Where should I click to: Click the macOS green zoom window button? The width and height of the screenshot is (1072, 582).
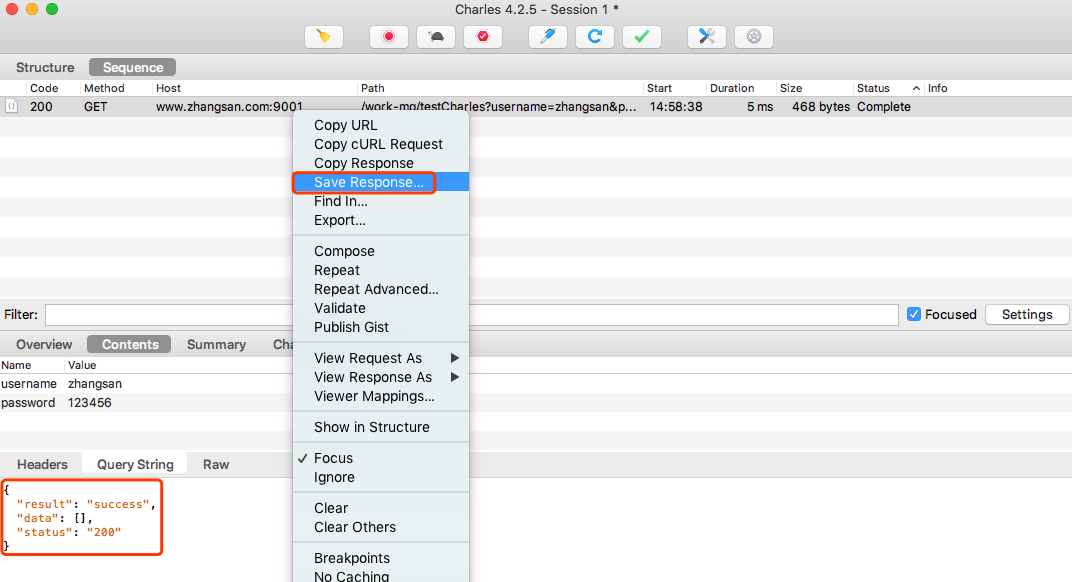(52, 9)
